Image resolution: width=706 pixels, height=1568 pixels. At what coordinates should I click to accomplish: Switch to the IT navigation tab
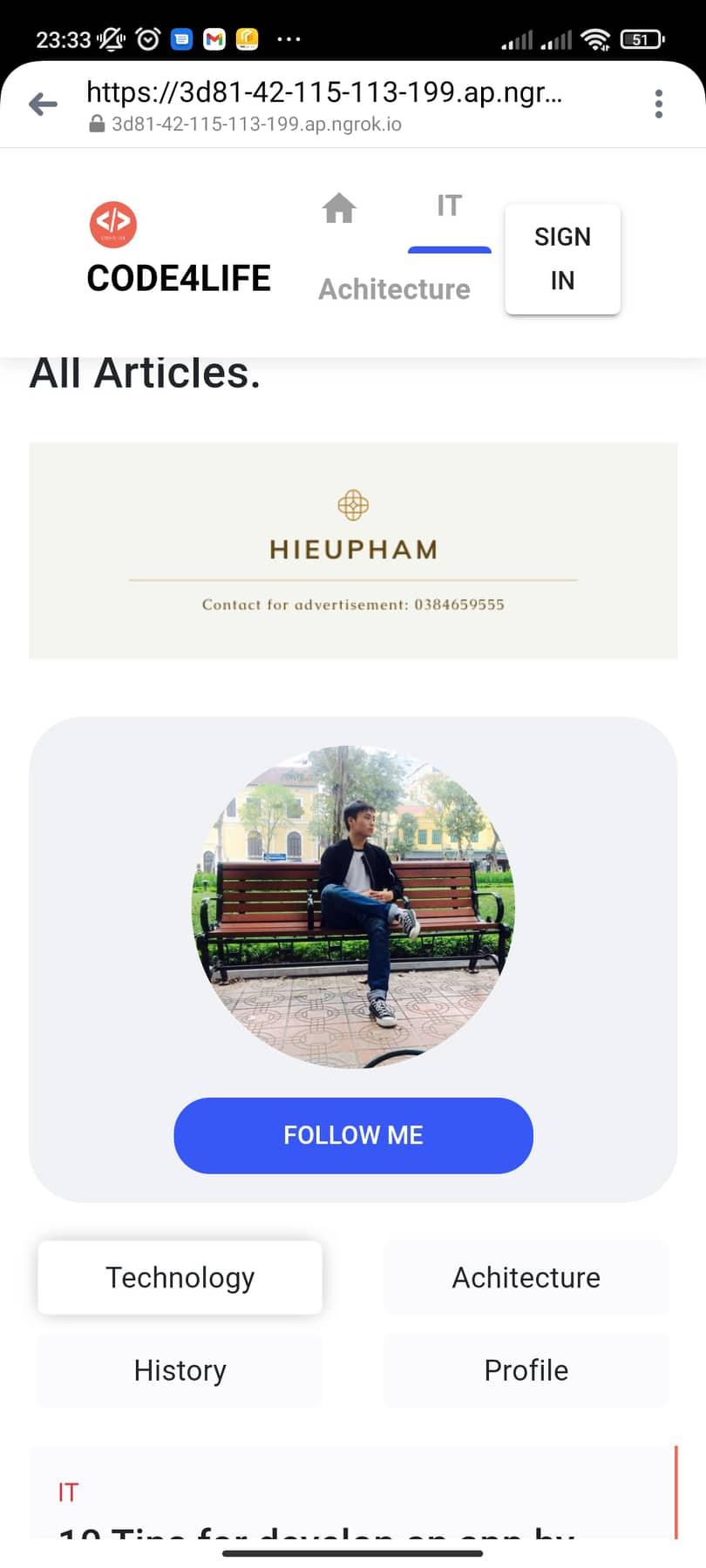pyautogui.click(x=450, y=206)
